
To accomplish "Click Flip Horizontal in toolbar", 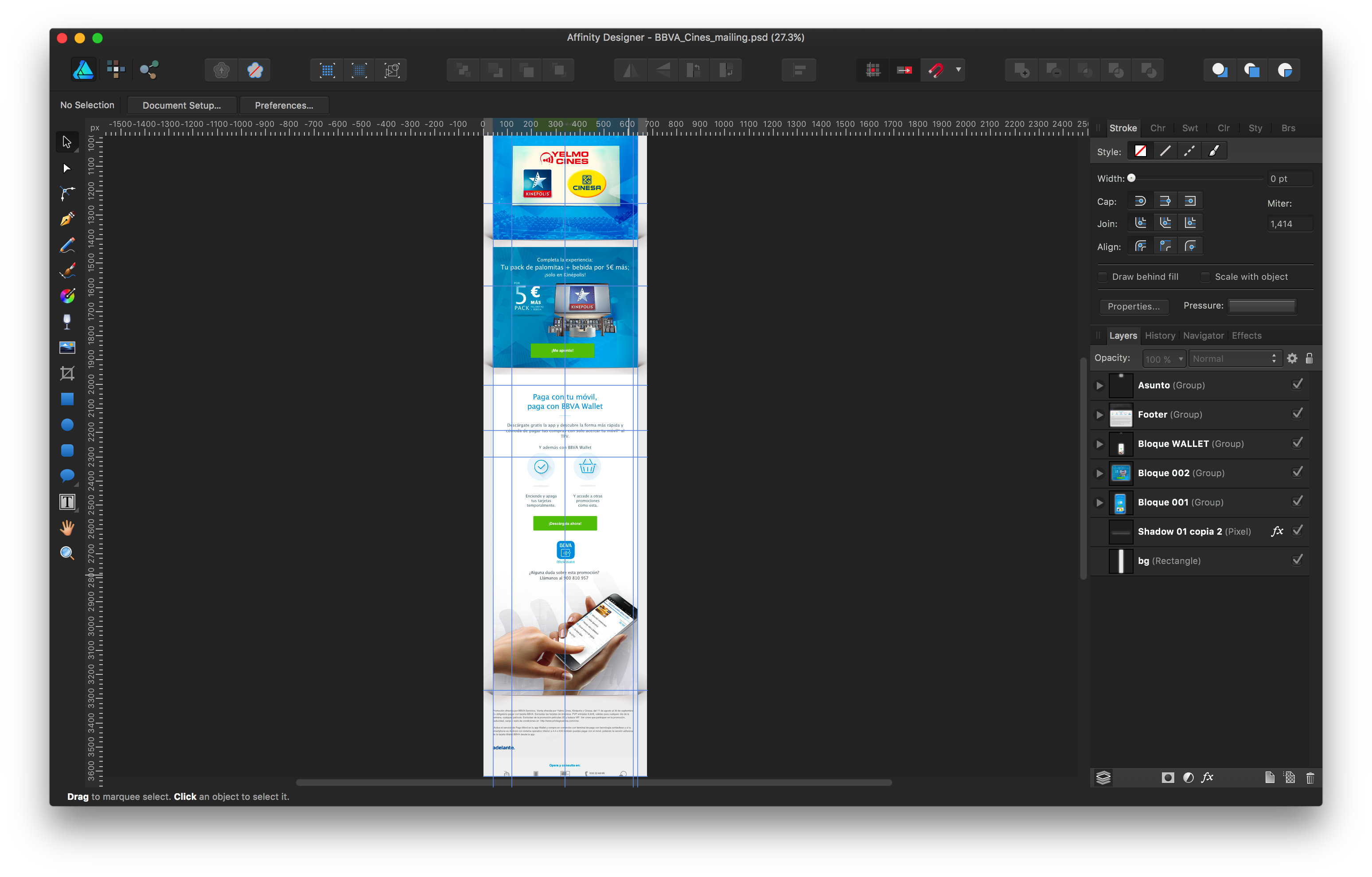I will point(630,70).
